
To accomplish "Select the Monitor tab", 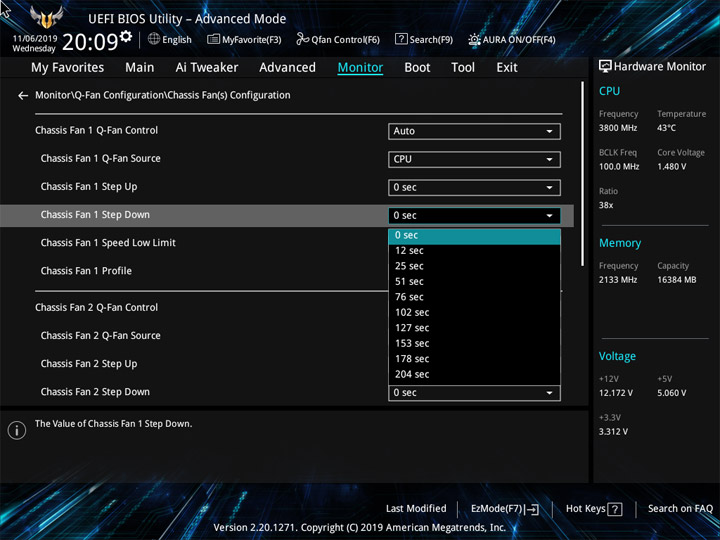I will (360, 68).
